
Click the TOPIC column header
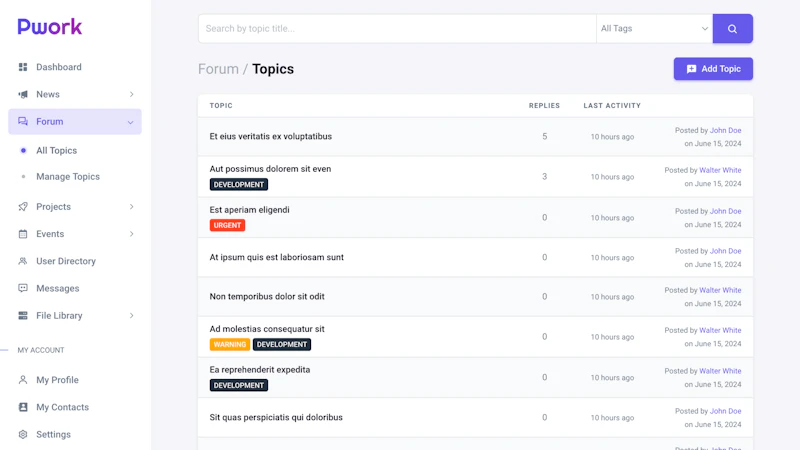(221, 106)
